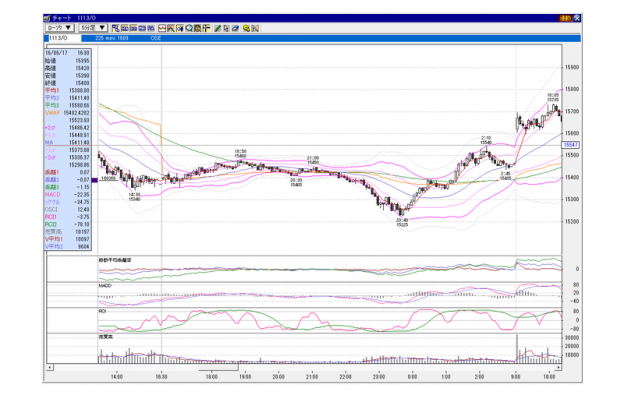Viewport: 624px width, 395px height.
Task: Click the 15547 current price marker
Action: pyautogui.click(x=570, y=145)
